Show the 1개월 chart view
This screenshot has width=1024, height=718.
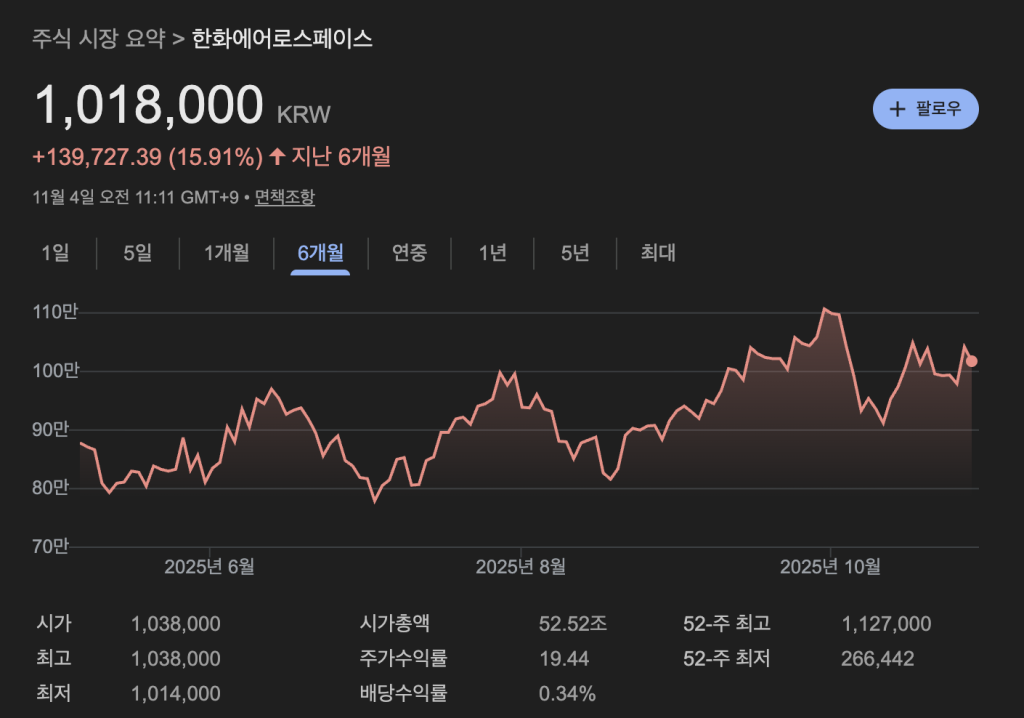(226, 253)
